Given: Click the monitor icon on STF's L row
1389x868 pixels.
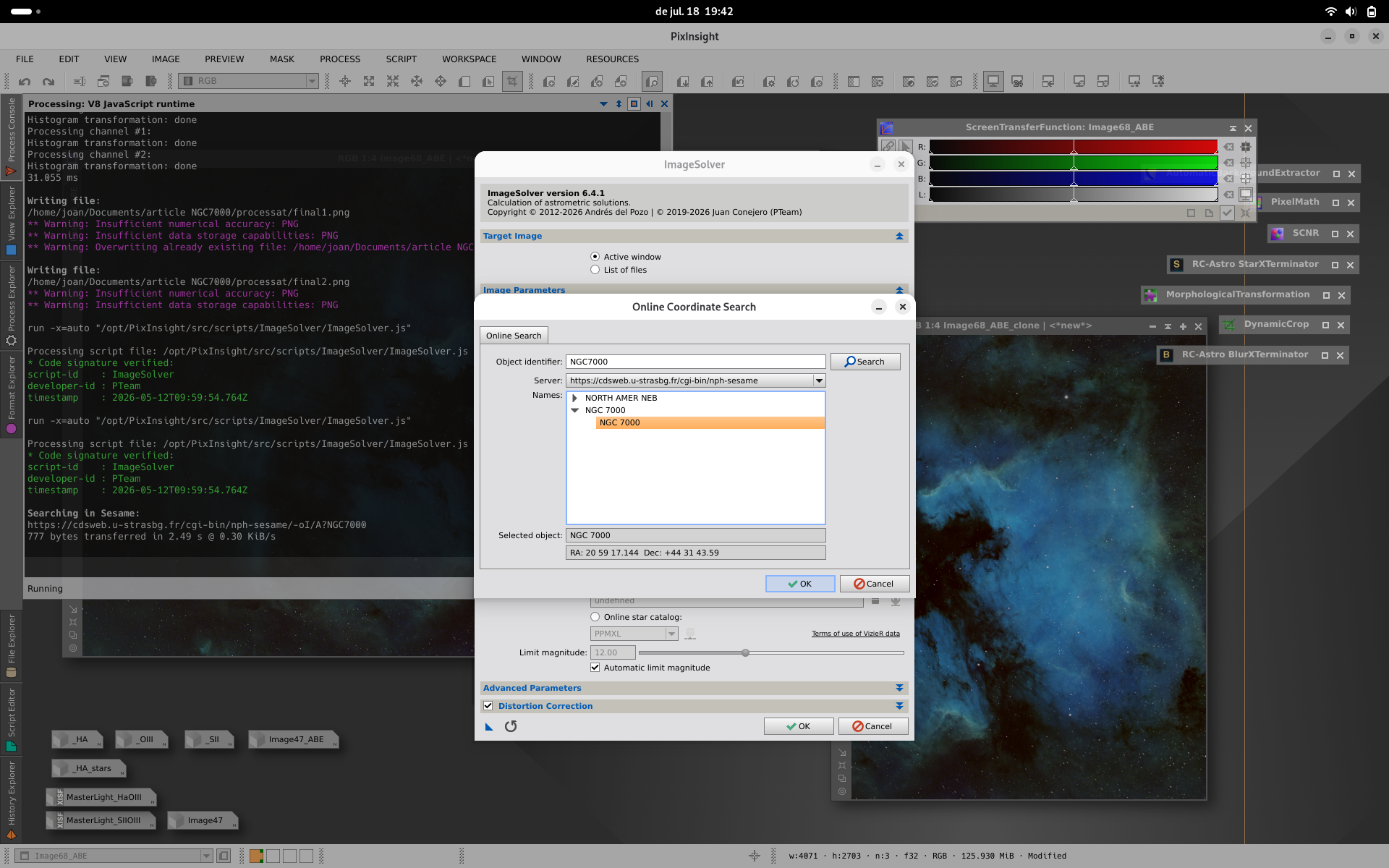Looking at the screenshot, I should [1246, 195].
